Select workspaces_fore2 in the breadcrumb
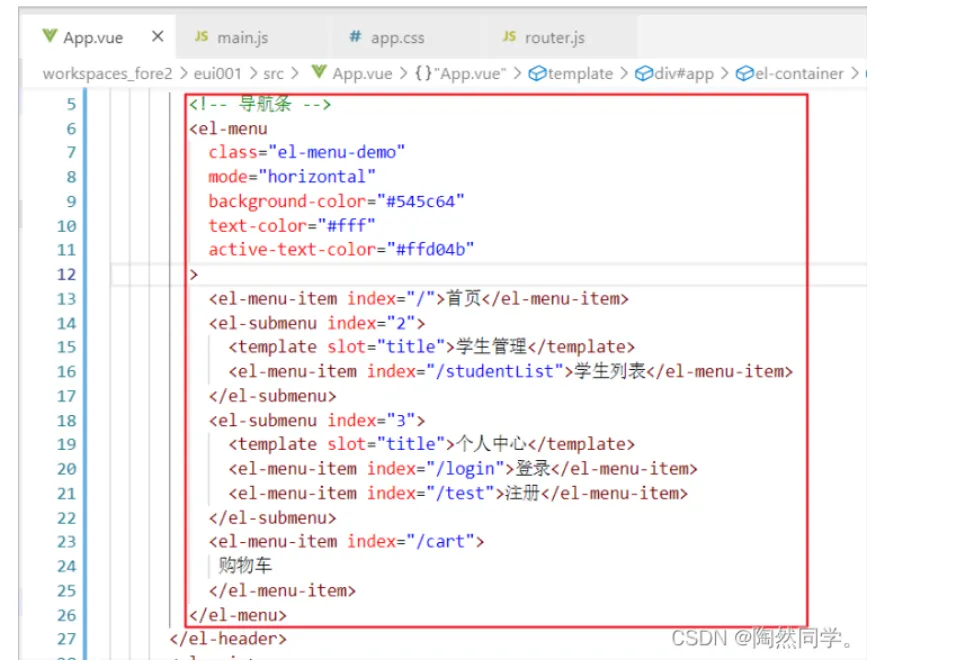Image resolution: width=954 pixels, height=667 pixels. 108,74
